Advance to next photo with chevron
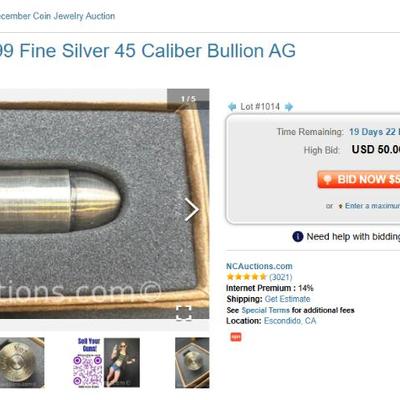 192,210
